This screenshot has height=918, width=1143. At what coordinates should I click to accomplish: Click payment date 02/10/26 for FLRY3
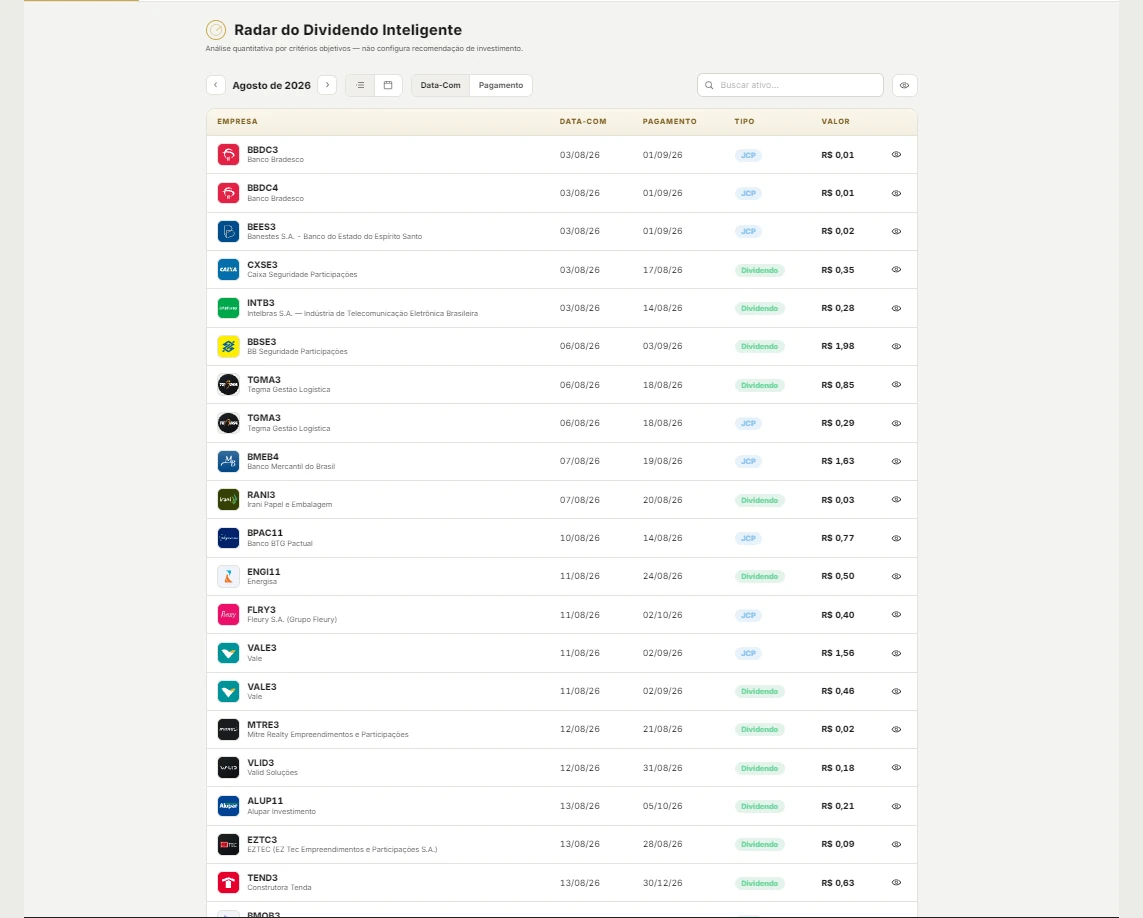pos(663,615)
